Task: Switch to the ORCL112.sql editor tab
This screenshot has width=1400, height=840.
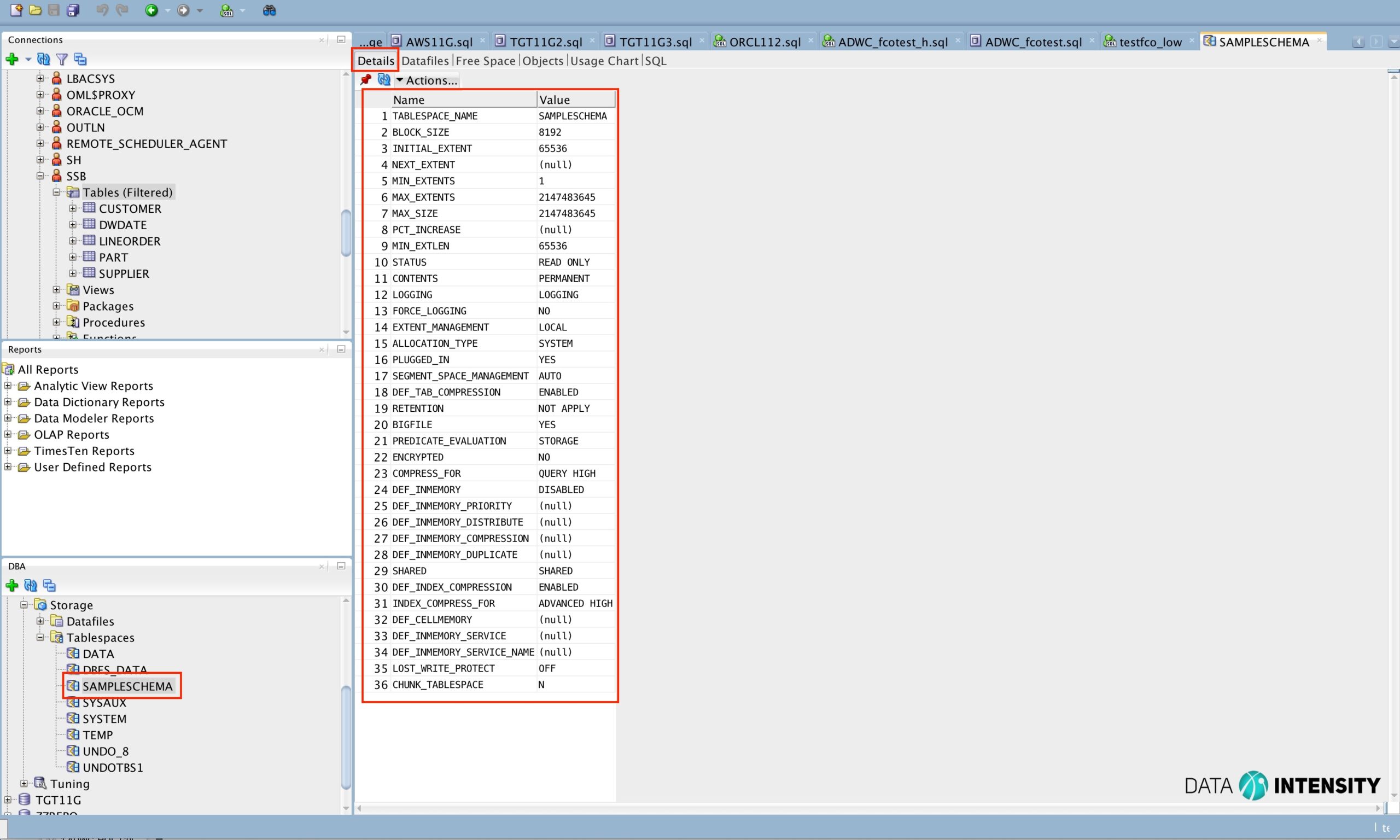Action: (x=764, y=42)
